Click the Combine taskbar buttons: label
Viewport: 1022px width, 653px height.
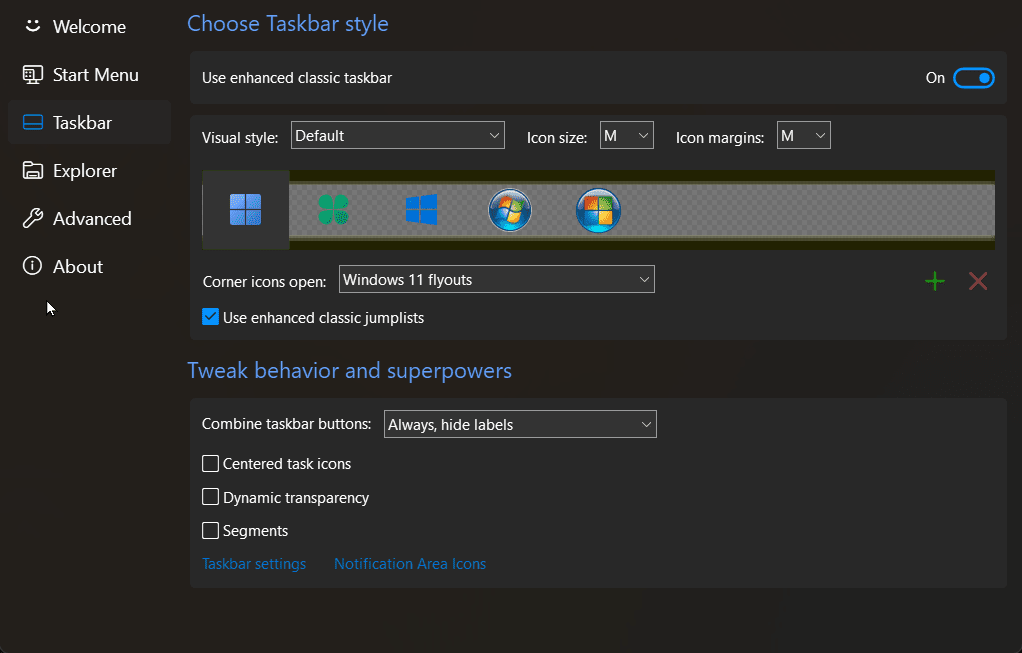coord(287,424)
